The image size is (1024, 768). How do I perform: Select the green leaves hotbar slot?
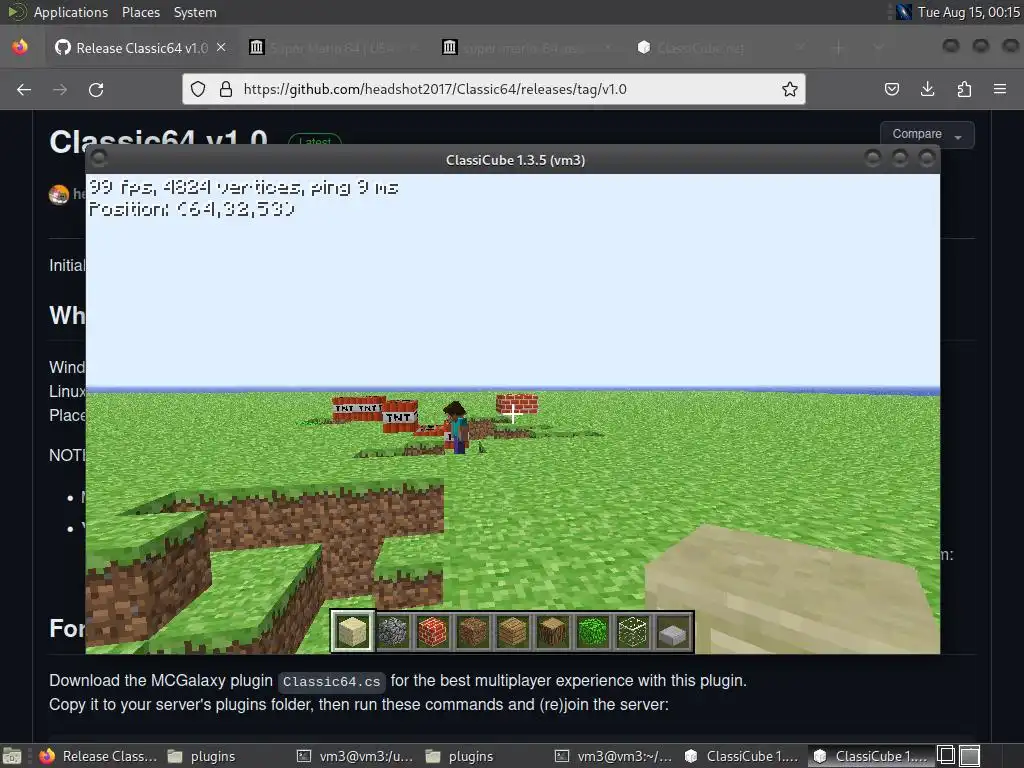(592, 632)
